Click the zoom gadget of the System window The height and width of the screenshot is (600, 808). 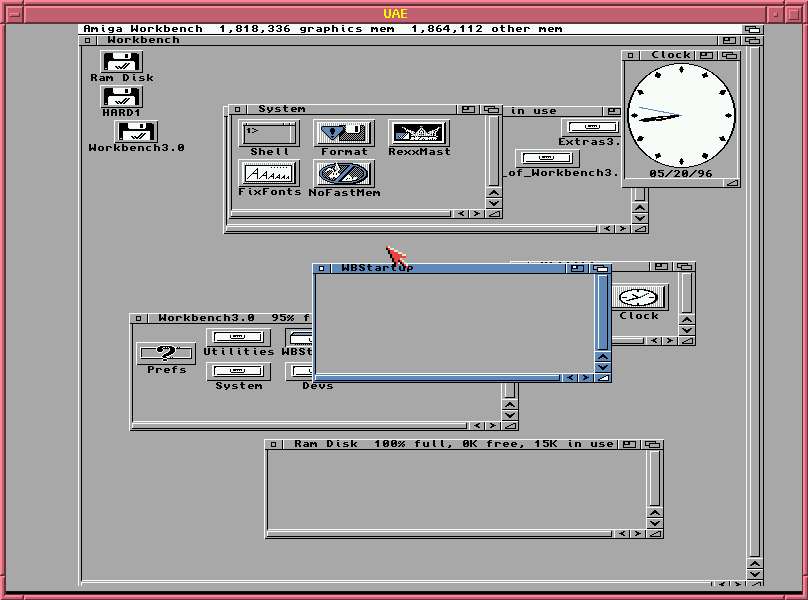[x=468, y=109]
